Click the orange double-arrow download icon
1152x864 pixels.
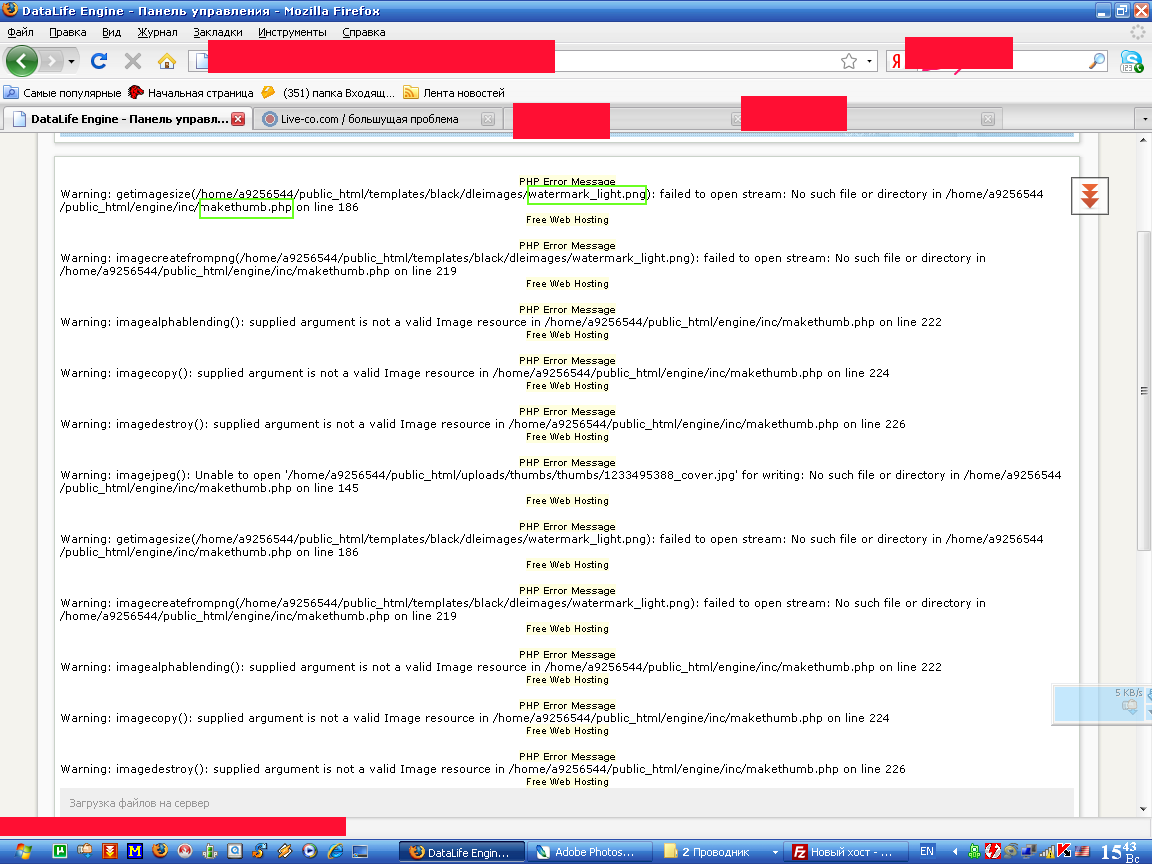[x=1090, y=196]
